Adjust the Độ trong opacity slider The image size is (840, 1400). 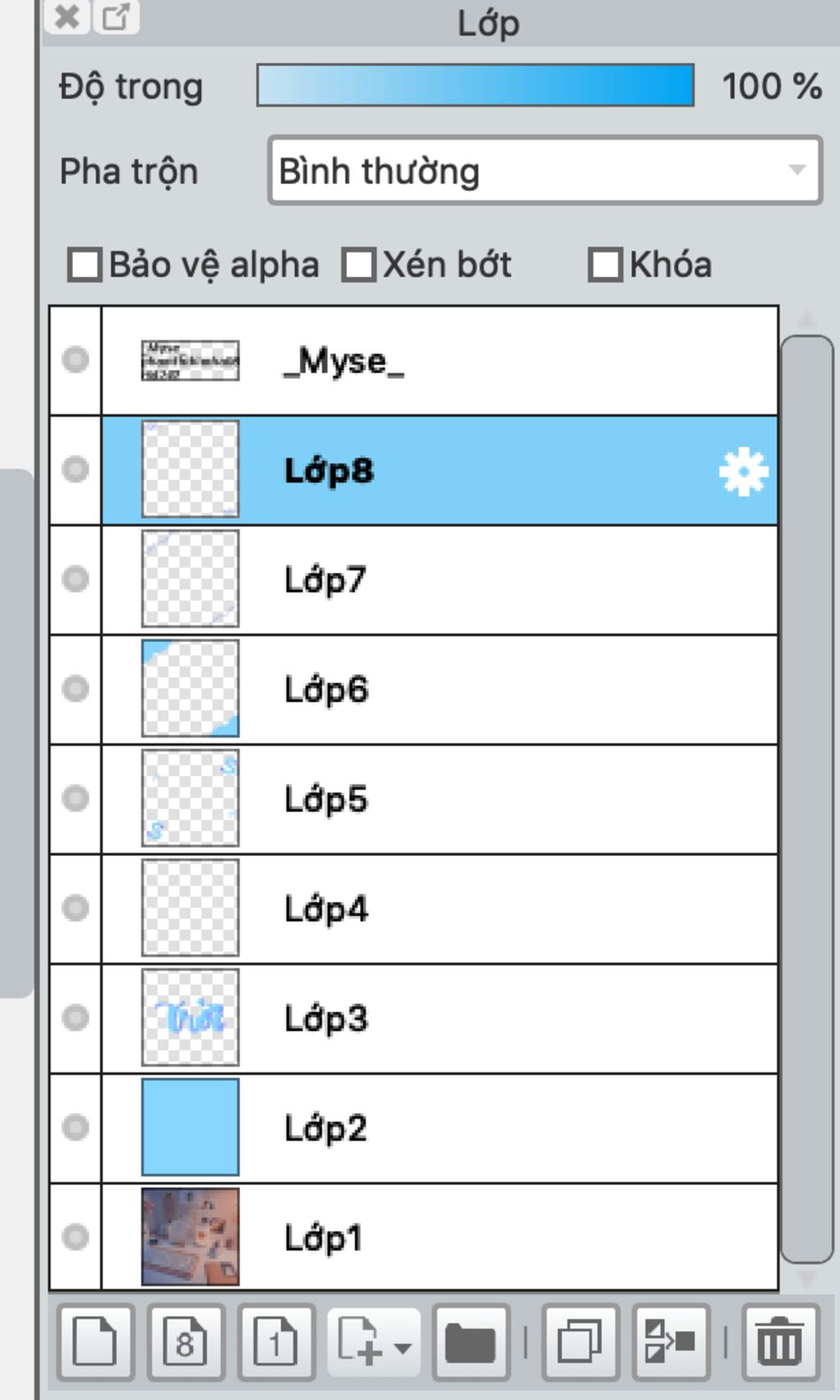pyautogui.click(x=475, y=85)
